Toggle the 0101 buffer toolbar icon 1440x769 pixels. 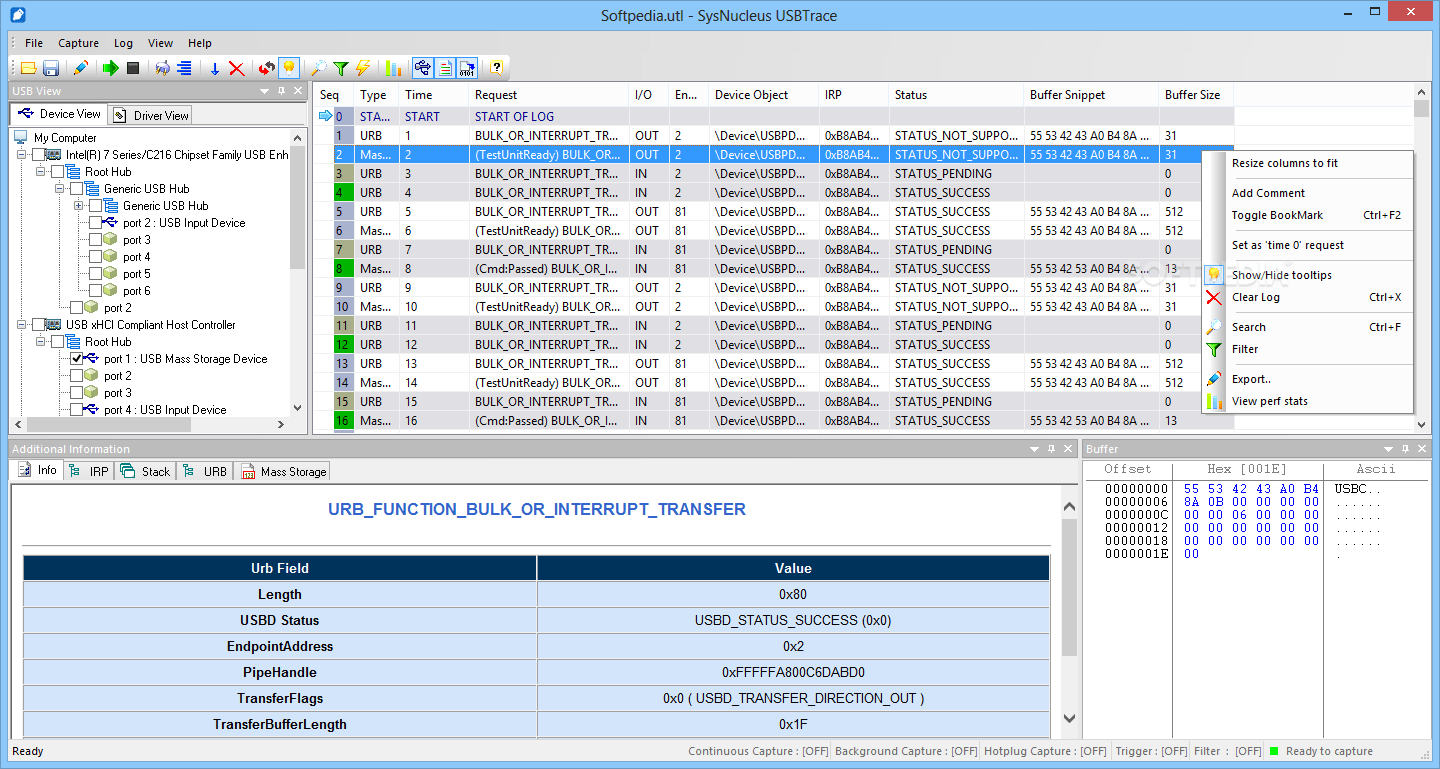click(467, 68)
